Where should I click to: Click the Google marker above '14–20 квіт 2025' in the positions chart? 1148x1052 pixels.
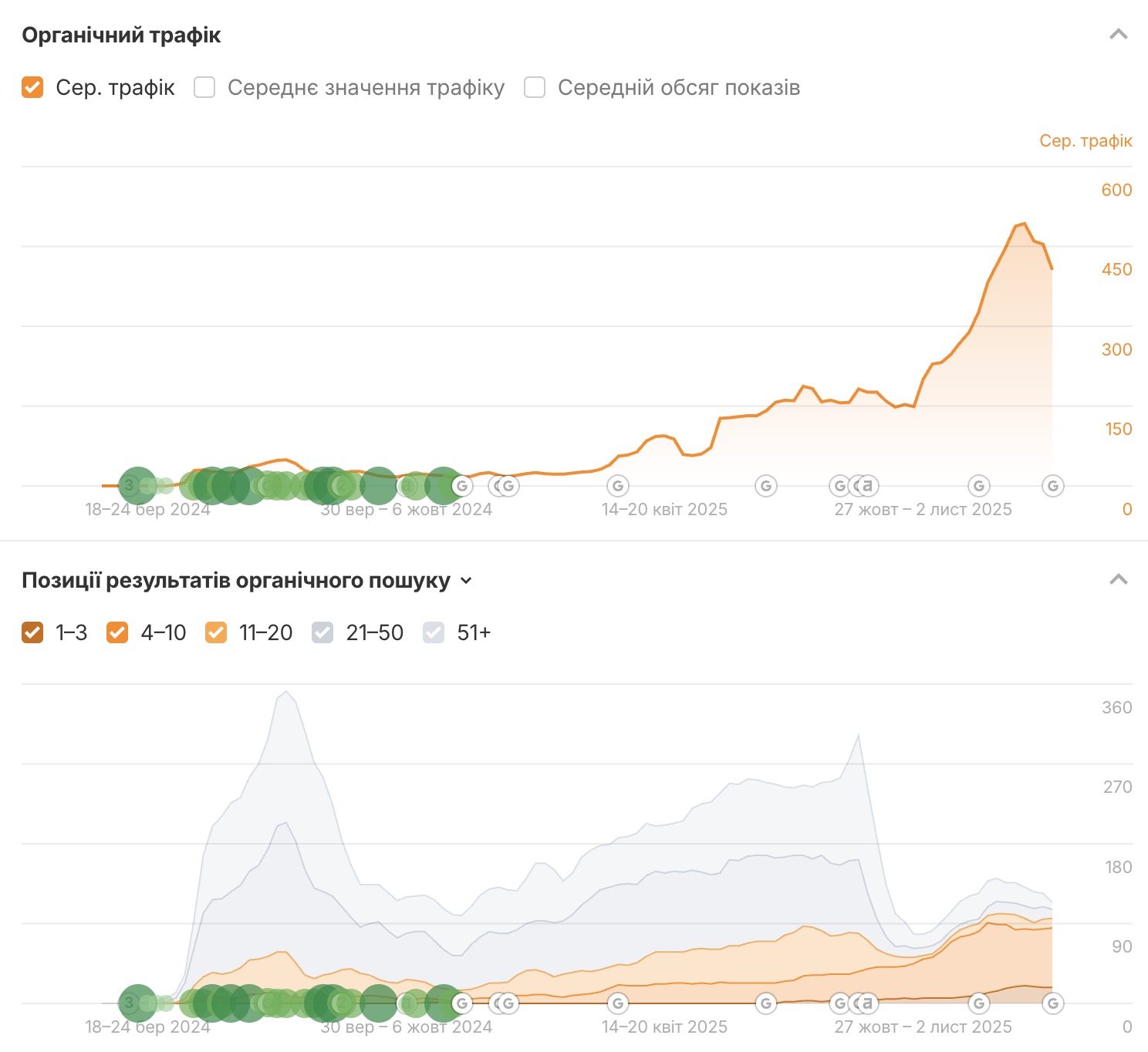[x=617, y=1003]
